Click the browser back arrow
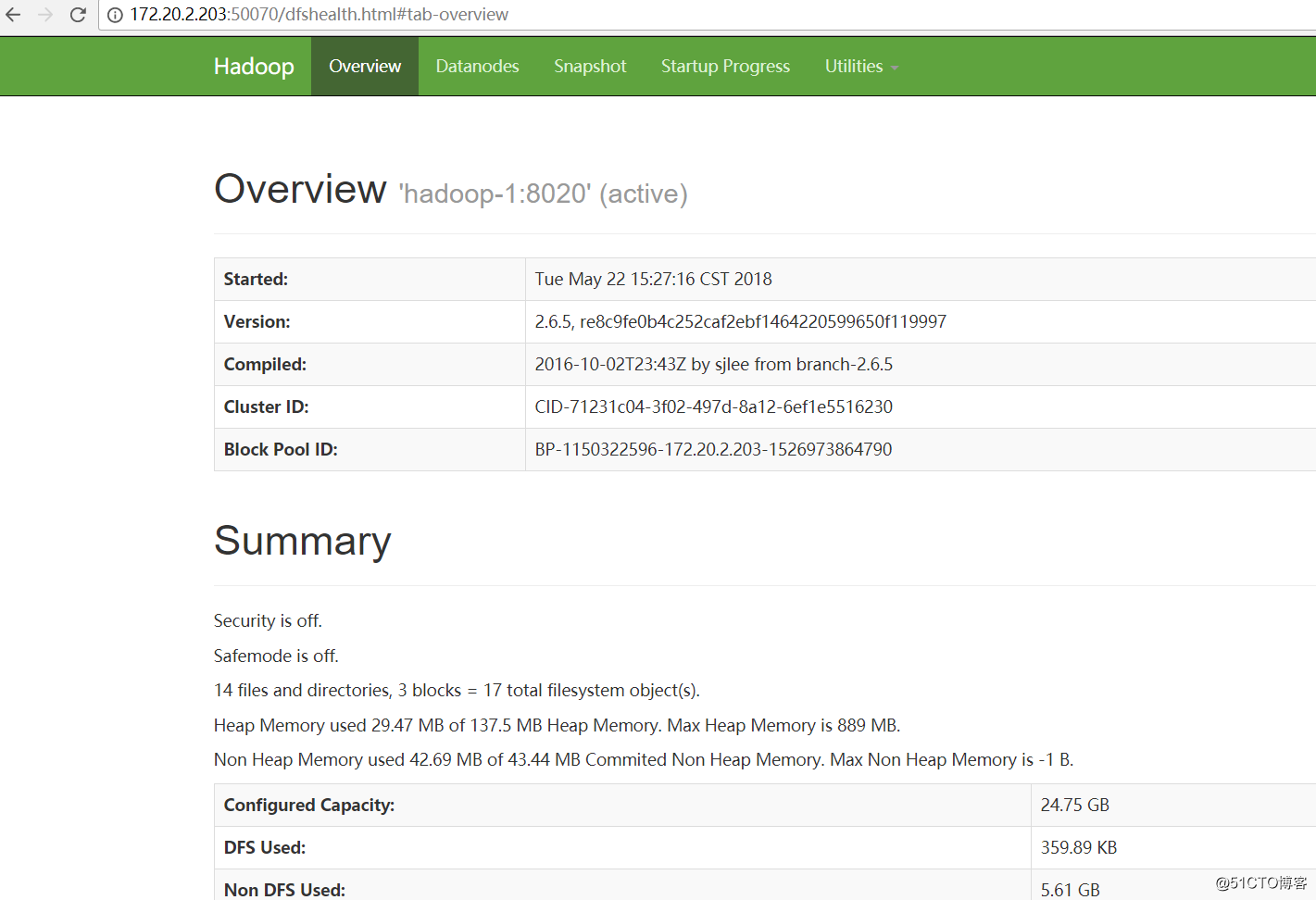Viewport: 1316px width, 900px height. coord(13,15)
